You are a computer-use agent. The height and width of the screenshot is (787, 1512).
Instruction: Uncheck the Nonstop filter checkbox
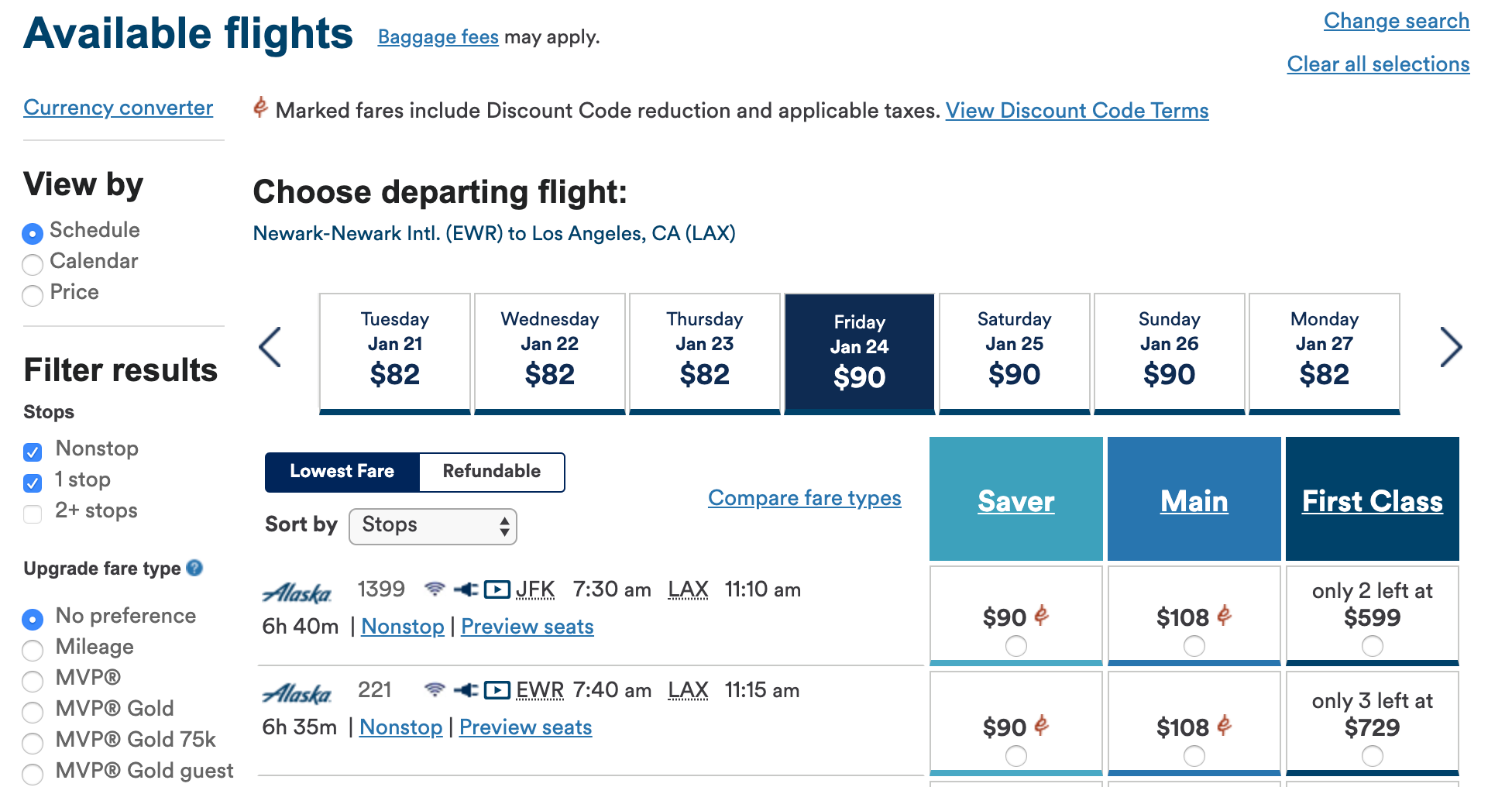pyautogui.click(x=33, y=452)
